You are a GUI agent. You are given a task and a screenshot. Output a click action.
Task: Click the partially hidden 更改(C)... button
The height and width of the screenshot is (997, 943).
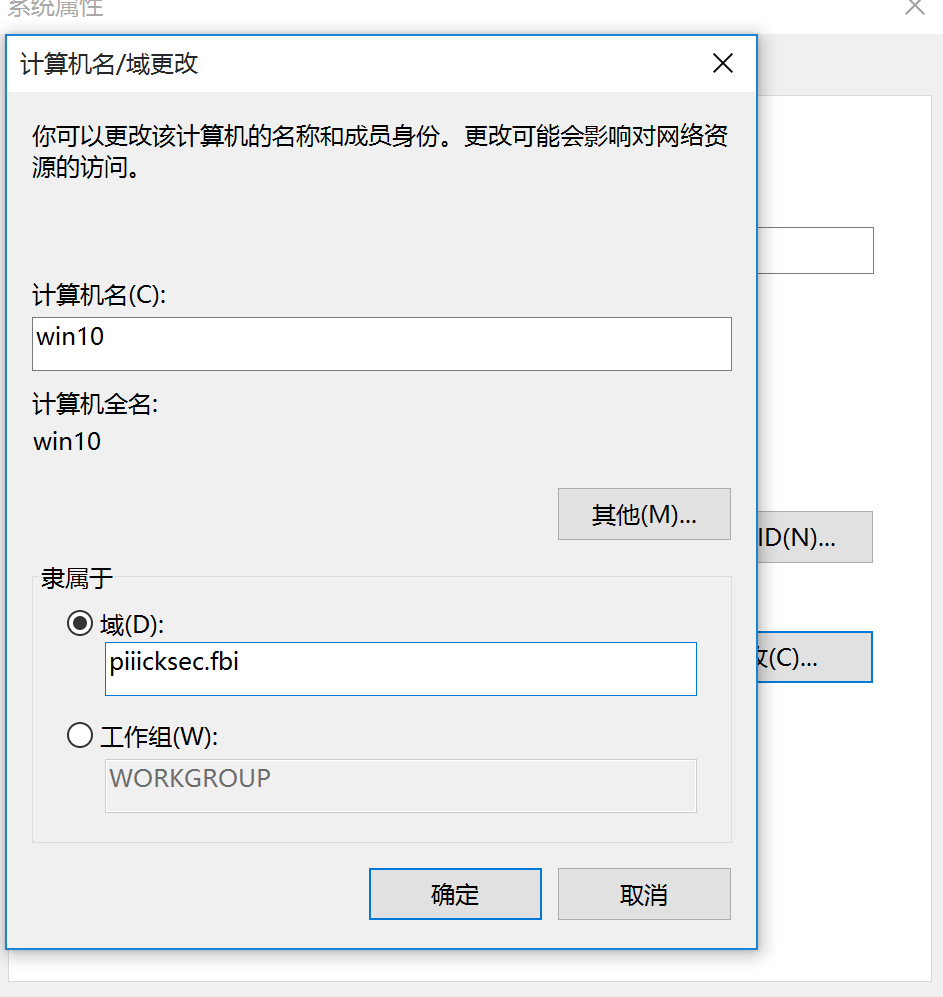pyautogui.click(x=815, y=658)
